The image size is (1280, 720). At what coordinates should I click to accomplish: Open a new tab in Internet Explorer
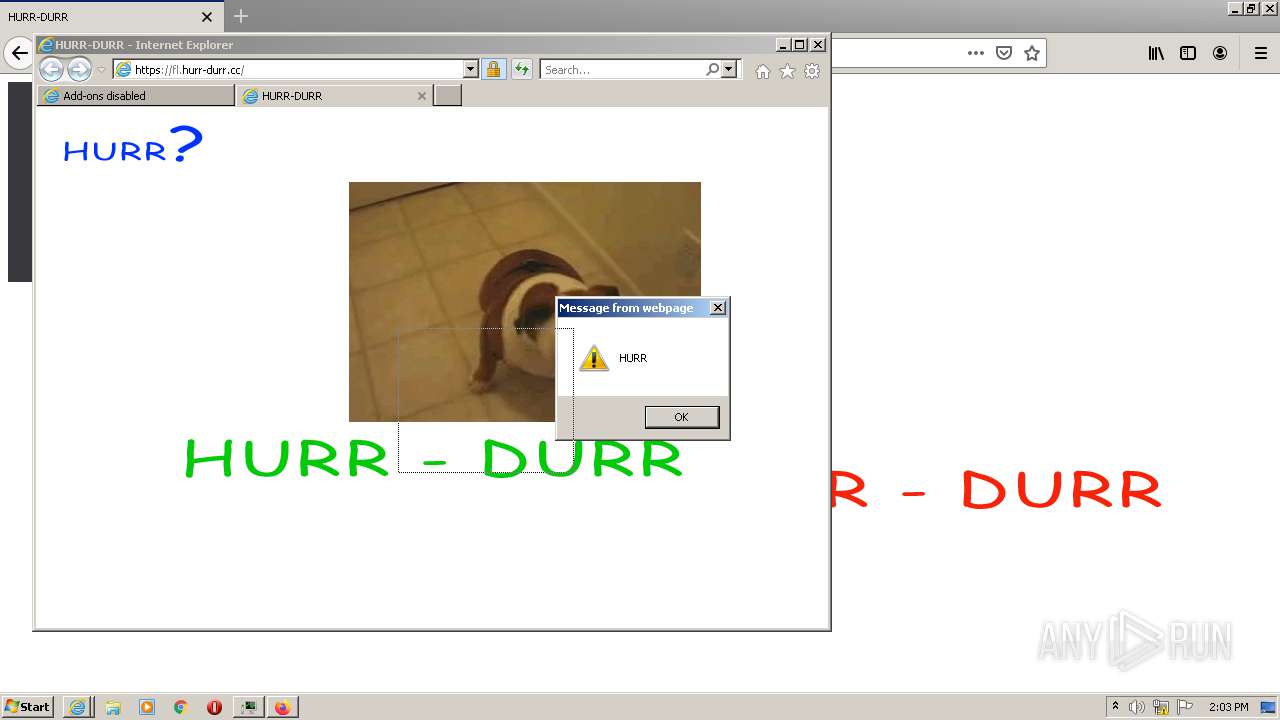(x=448, y=96)
